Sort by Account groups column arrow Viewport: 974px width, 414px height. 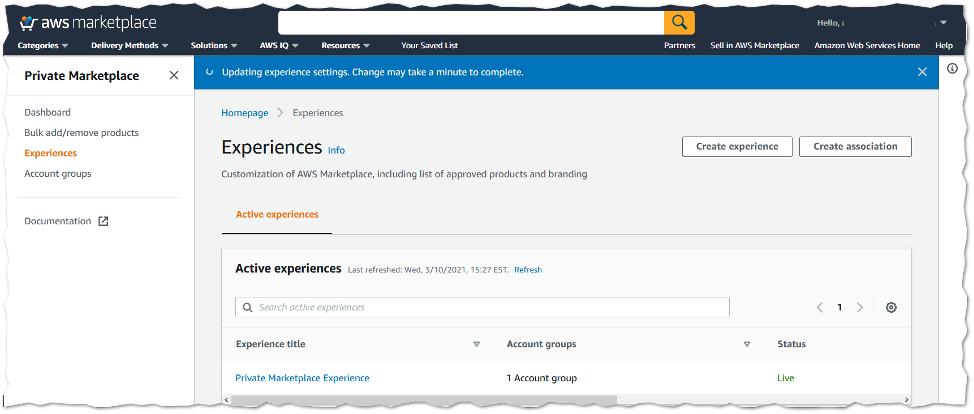747,344
